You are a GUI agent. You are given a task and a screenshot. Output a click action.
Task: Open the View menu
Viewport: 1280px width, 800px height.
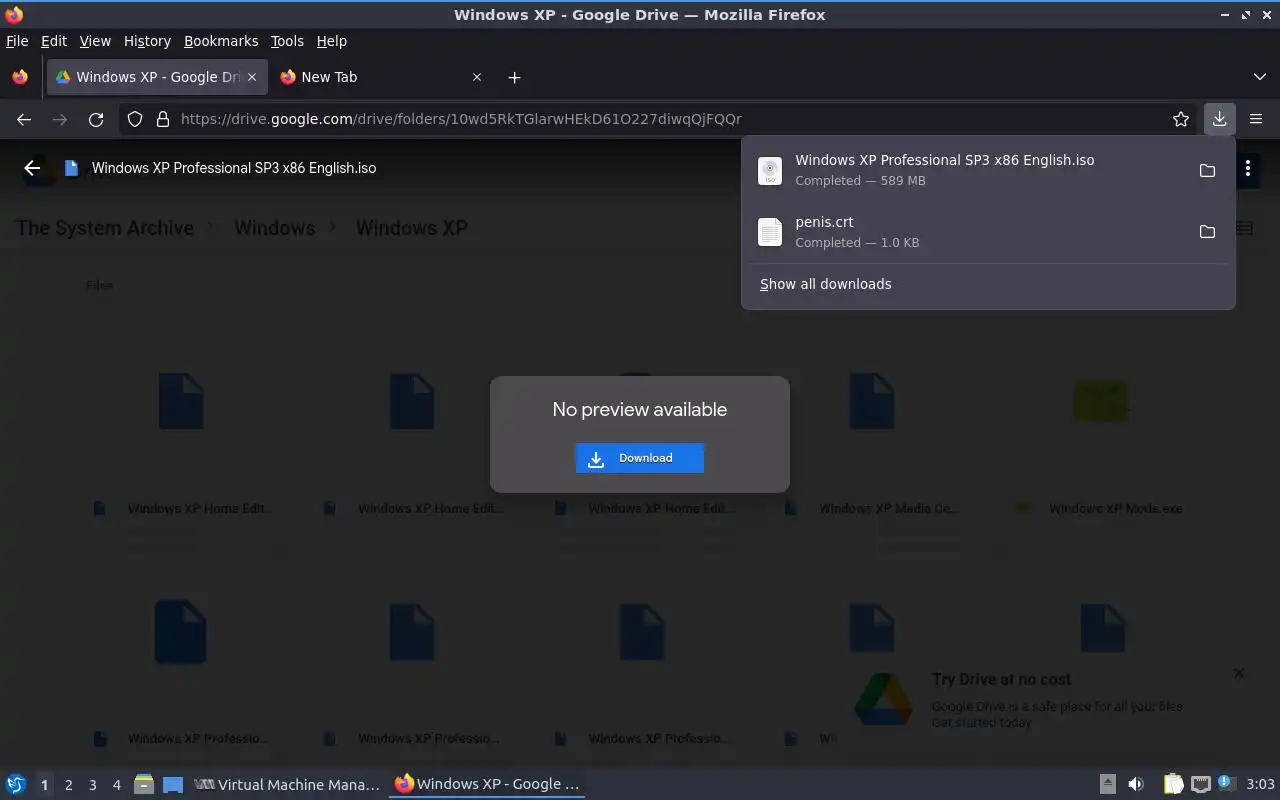click(95, 41)
